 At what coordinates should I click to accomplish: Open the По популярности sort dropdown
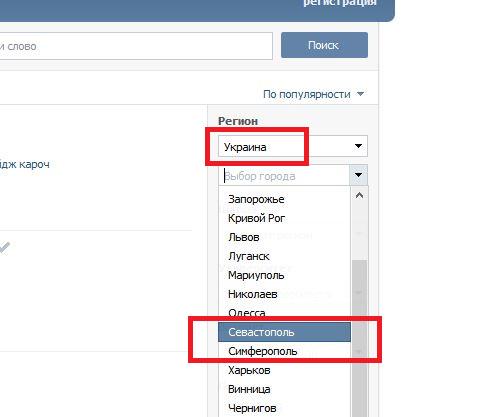pos(313,94)
